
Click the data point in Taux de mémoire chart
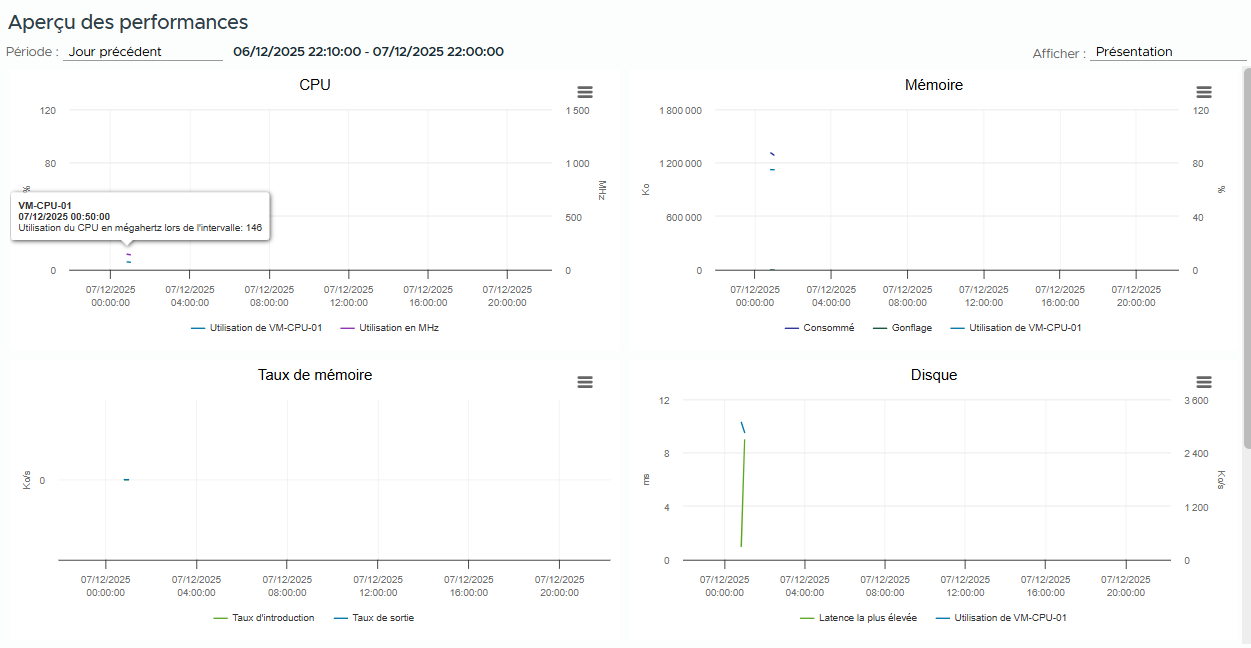pyautogui.click(x=126, y=480)
